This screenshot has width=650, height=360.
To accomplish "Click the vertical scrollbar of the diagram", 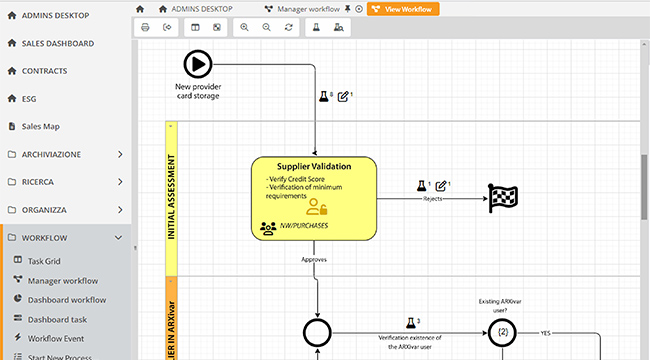I will [644, 187].
